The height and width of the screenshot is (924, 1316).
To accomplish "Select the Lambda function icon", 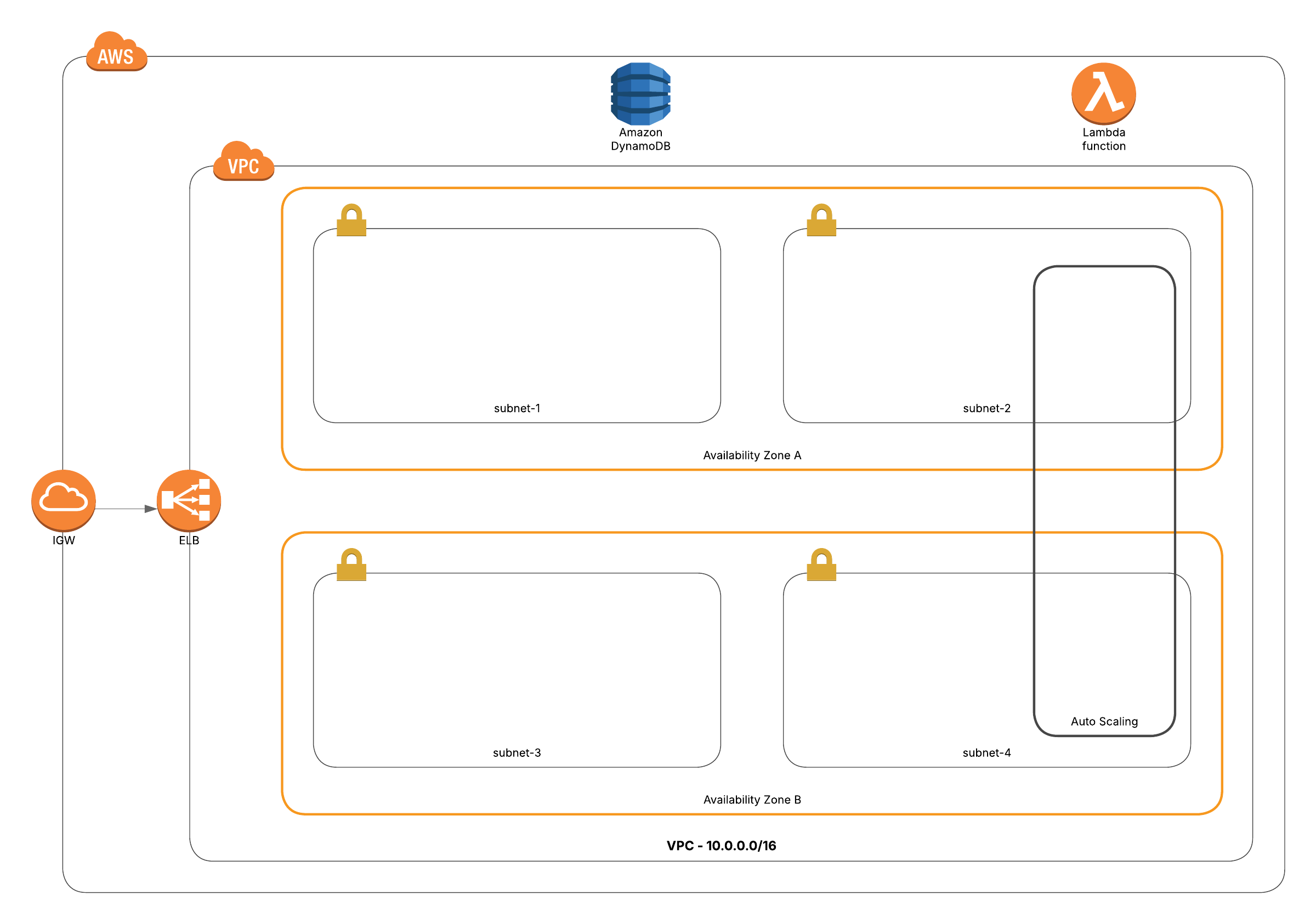I will click(x=1103, y=92).
